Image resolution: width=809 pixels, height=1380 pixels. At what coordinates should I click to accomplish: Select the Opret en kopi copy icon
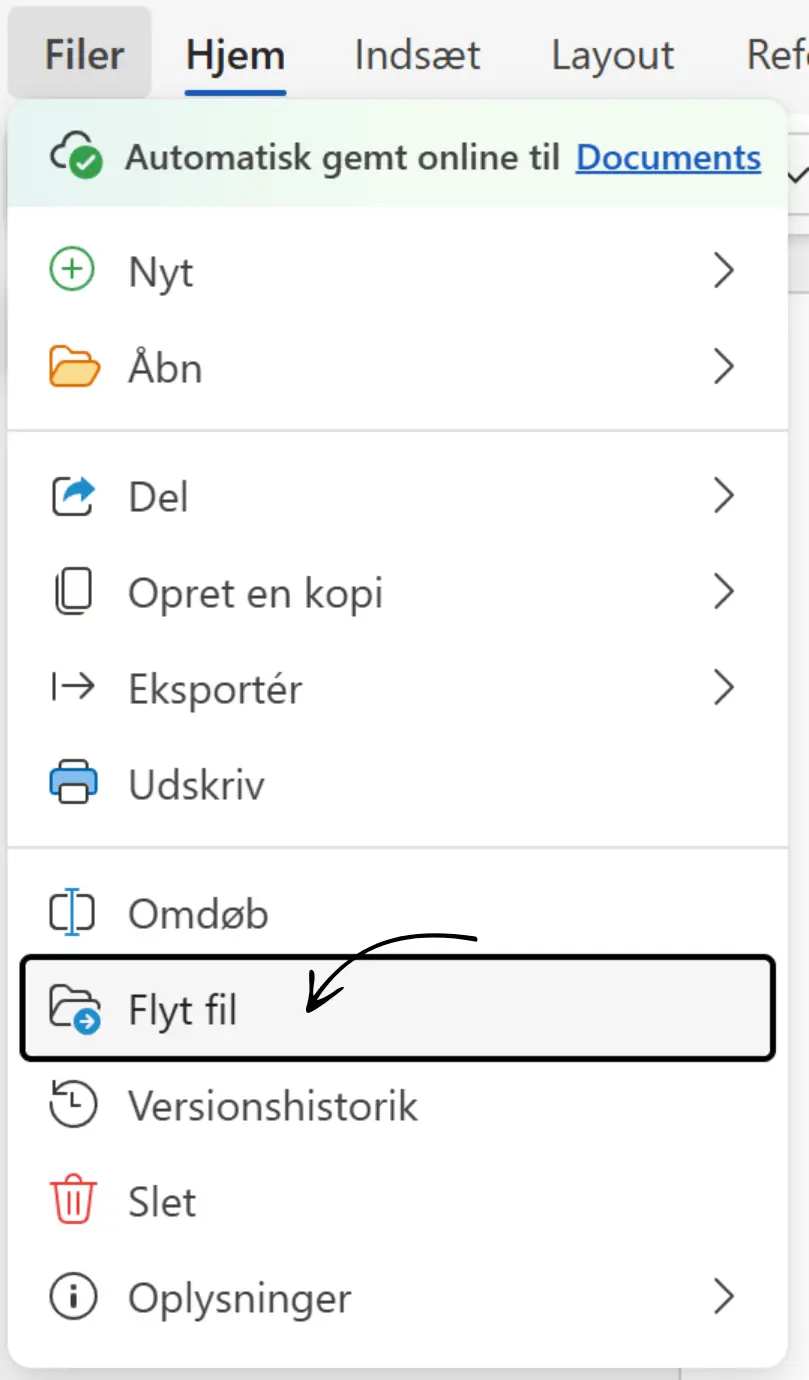[71, 592]
